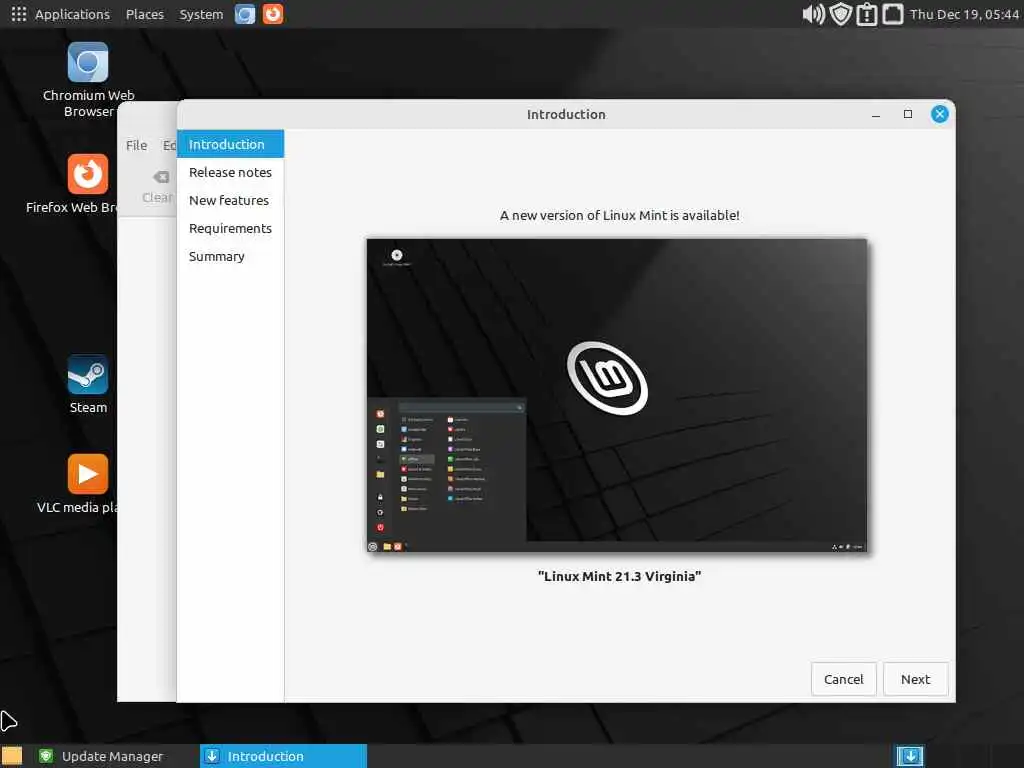Click the Next button
The height and width of the screenshot is (768, 1024).
[915, 679]
